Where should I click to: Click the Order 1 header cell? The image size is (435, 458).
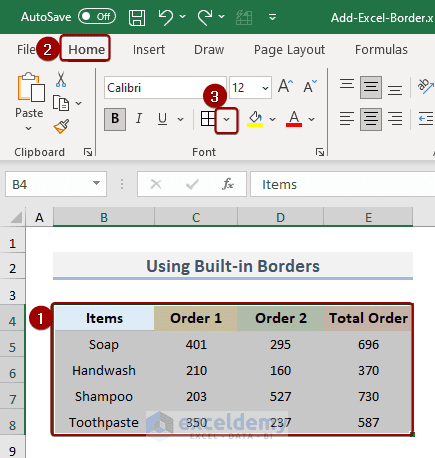click(x=196, y=318)
